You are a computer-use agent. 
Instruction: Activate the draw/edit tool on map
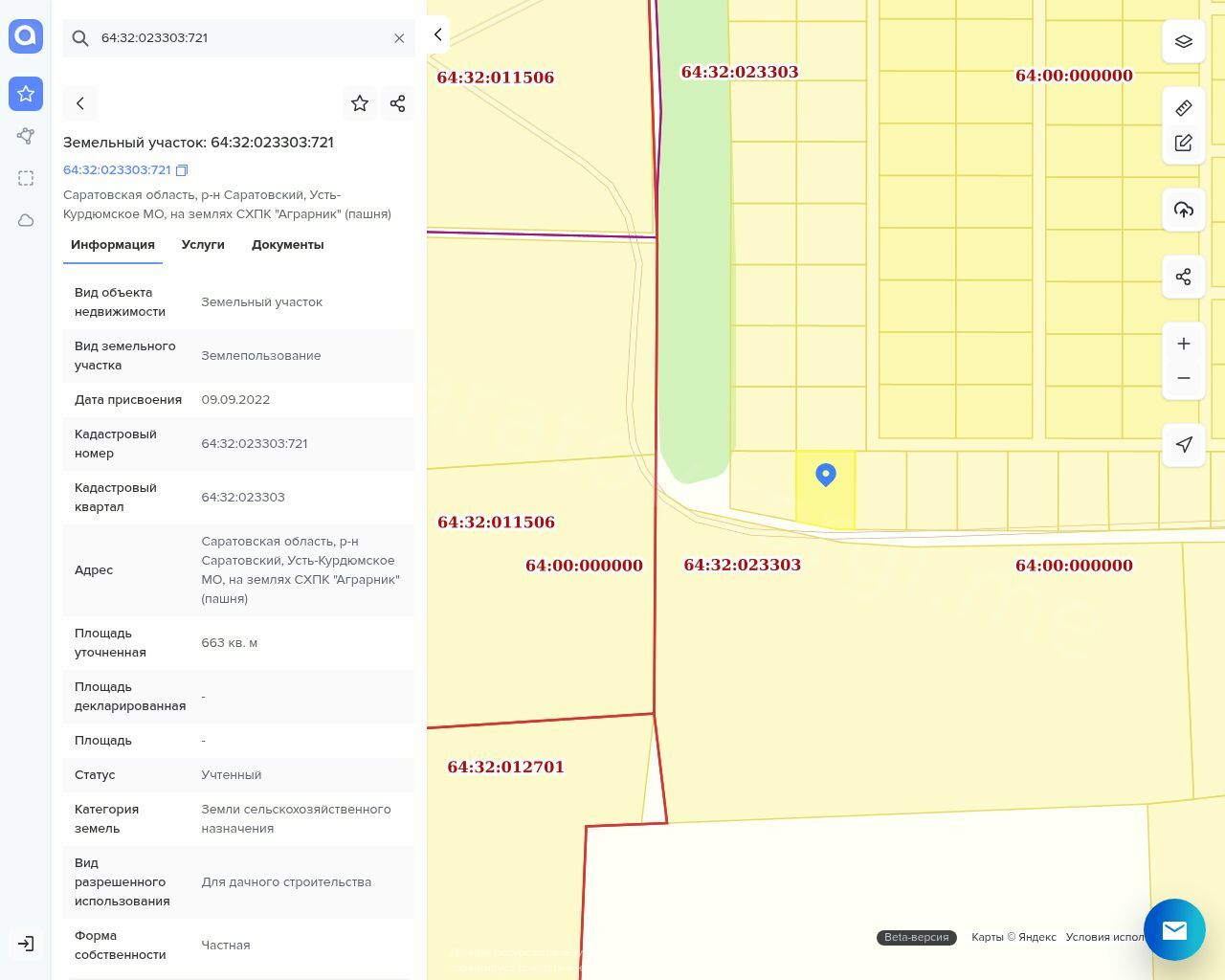[1184, 143]
